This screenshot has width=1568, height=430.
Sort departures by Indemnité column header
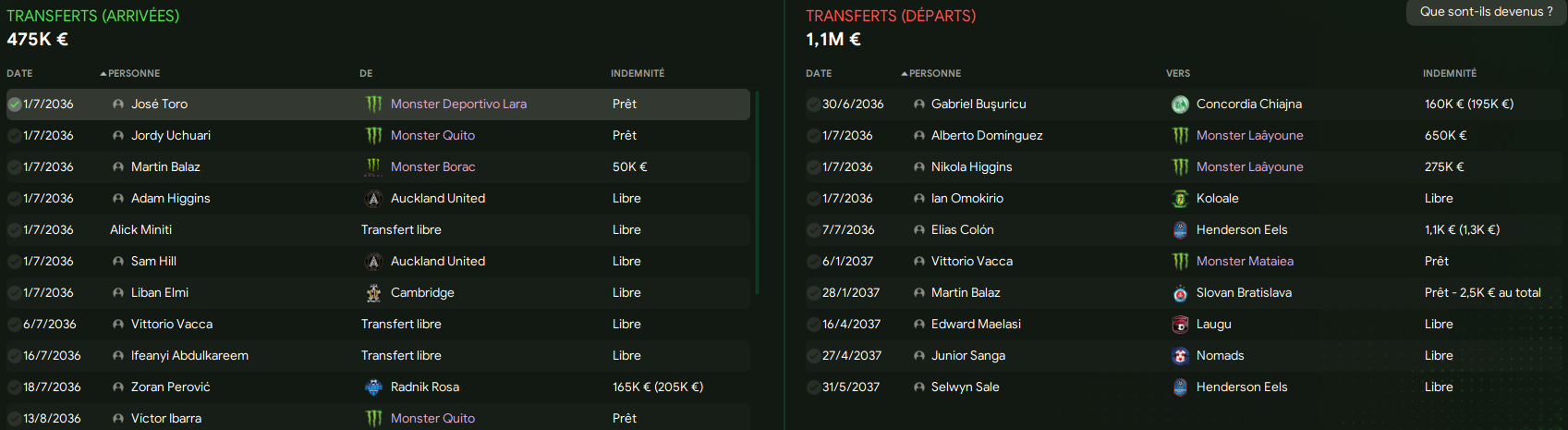(x=1450, y=73)
